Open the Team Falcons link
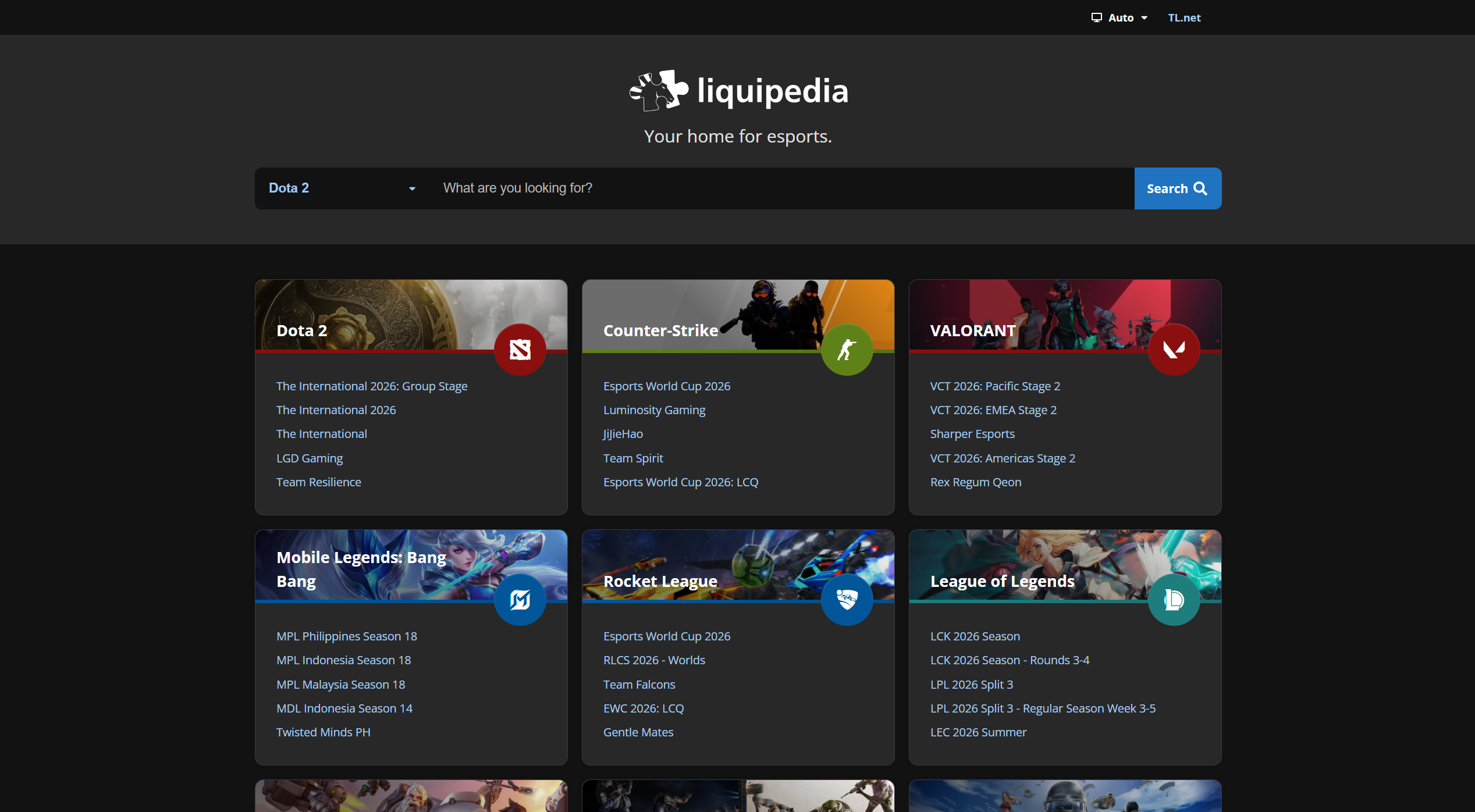The image size is (1475, 812). (639, 685)
